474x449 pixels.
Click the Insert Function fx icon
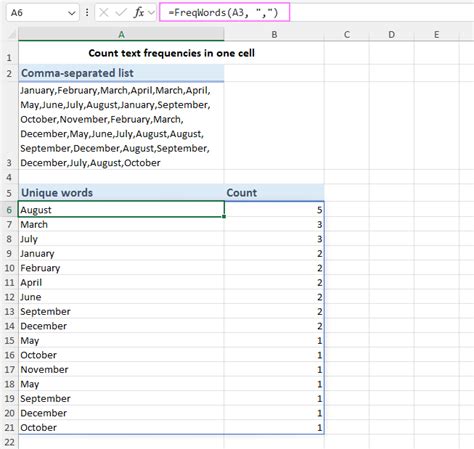138,13
